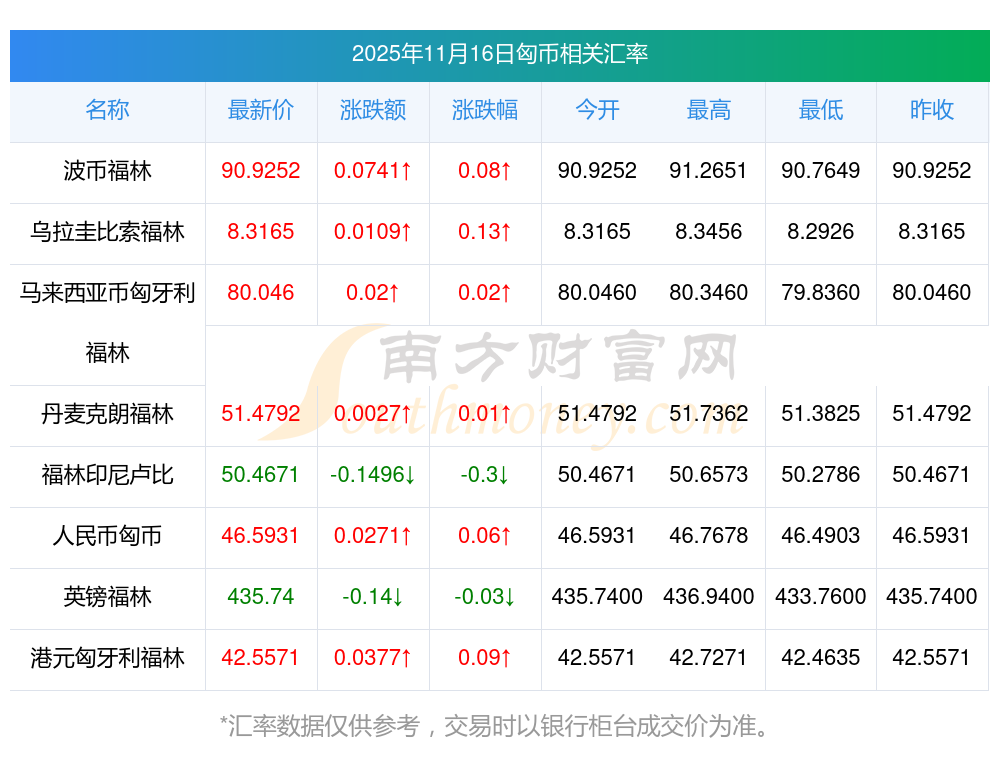The width and height of the screenshot is (1000, 757).
Task: Click the 涨跌额 column header
Action: [373, 110]
